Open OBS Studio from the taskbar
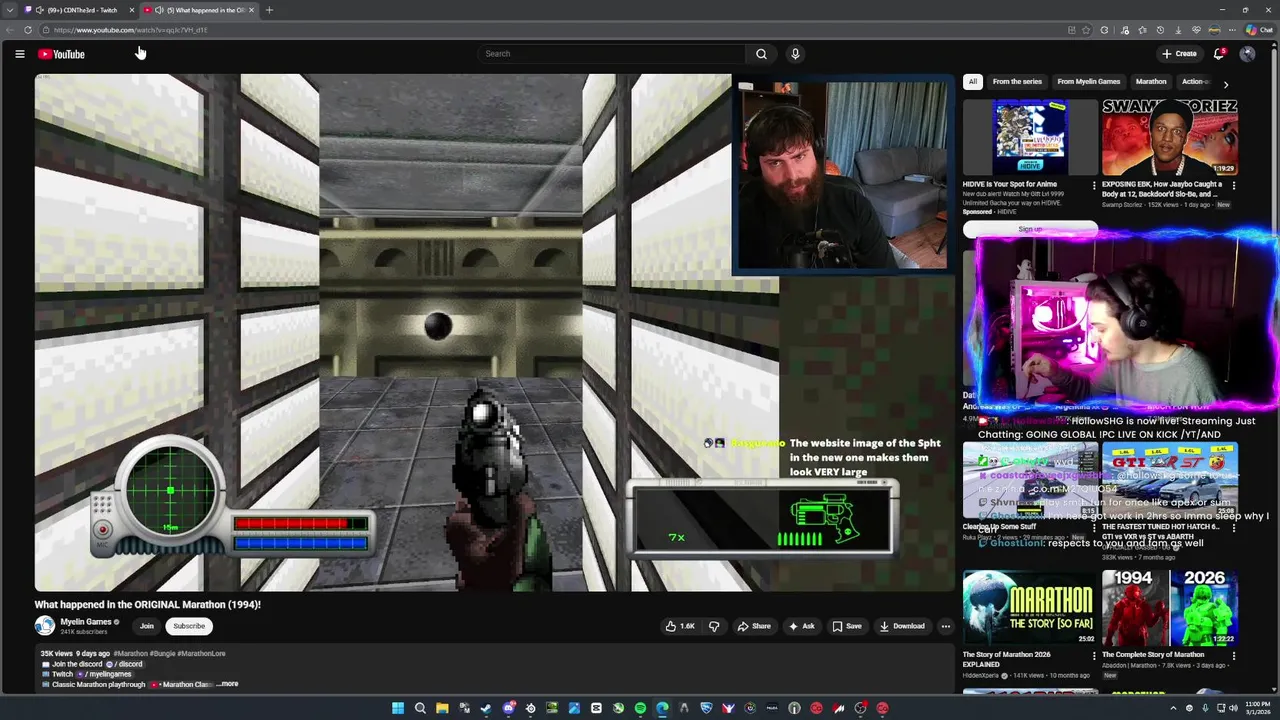 tap(860, 708)
